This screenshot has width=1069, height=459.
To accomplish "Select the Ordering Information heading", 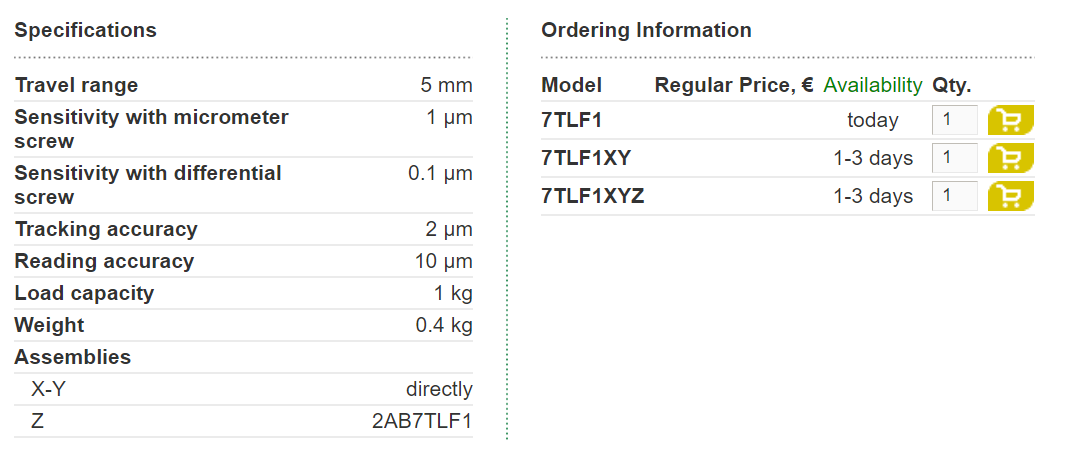I will (x=646, y=31).
